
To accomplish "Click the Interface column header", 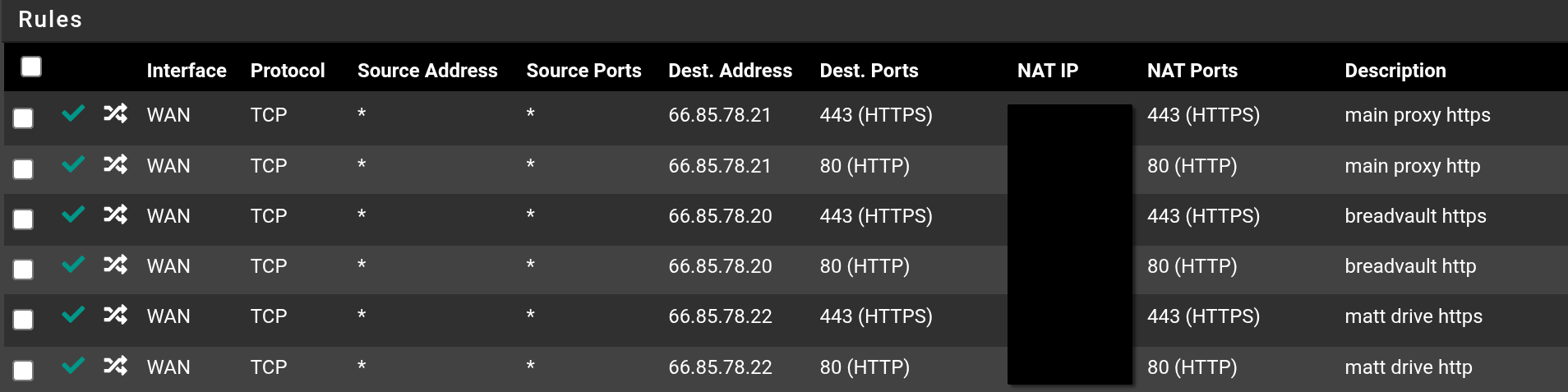I will pos(187,71).
